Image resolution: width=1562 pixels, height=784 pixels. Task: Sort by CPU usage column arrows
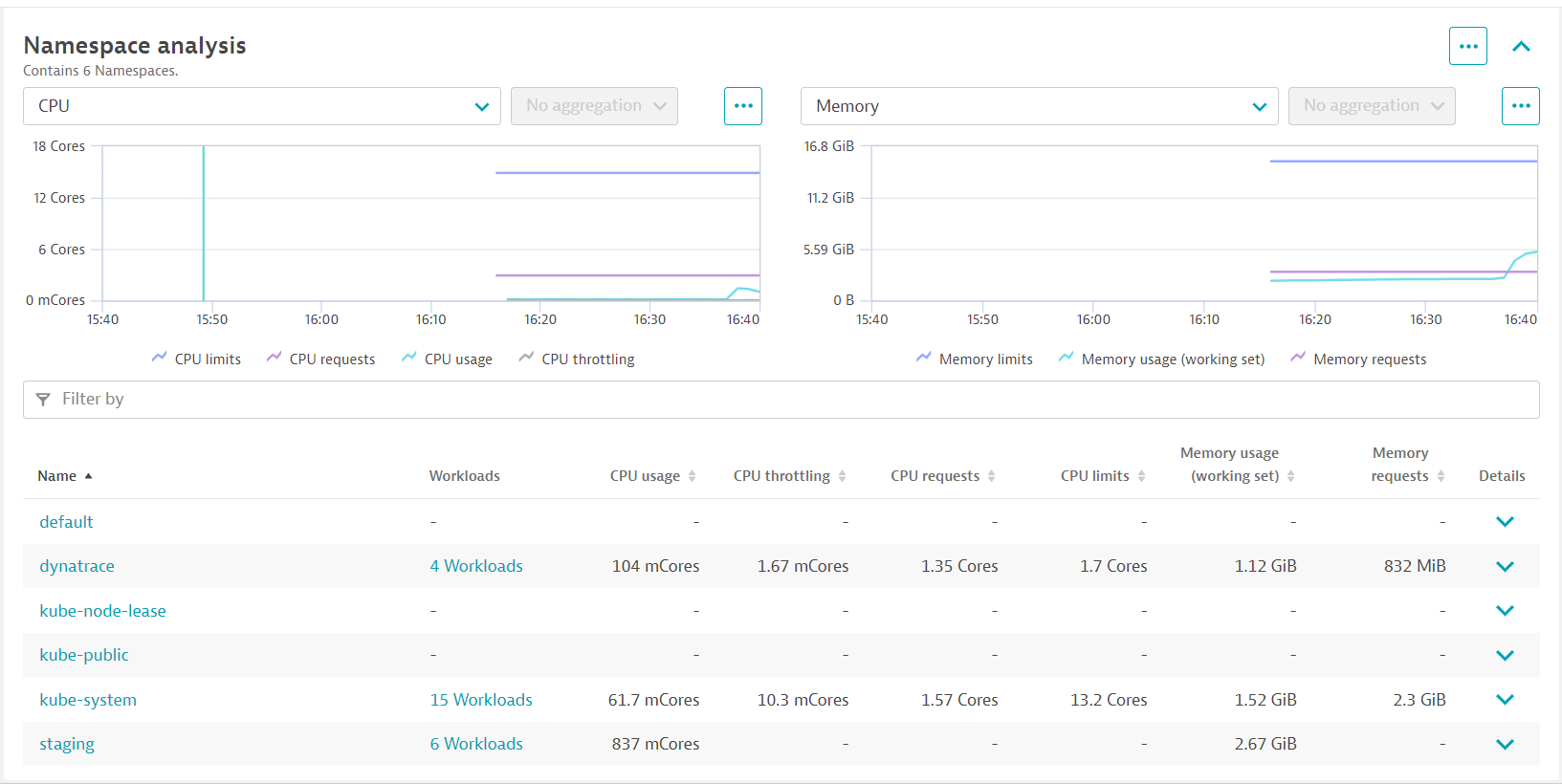pyautogui.click(x=692, y=476)
